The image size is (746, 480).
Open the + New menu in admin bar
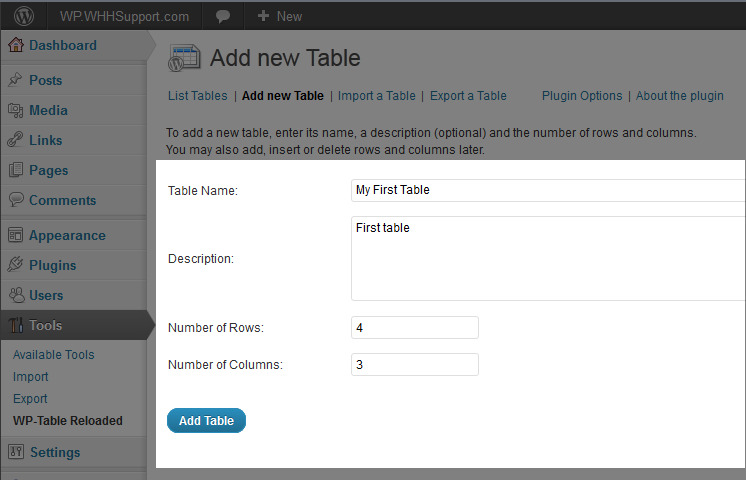click(x=279, y=16)
